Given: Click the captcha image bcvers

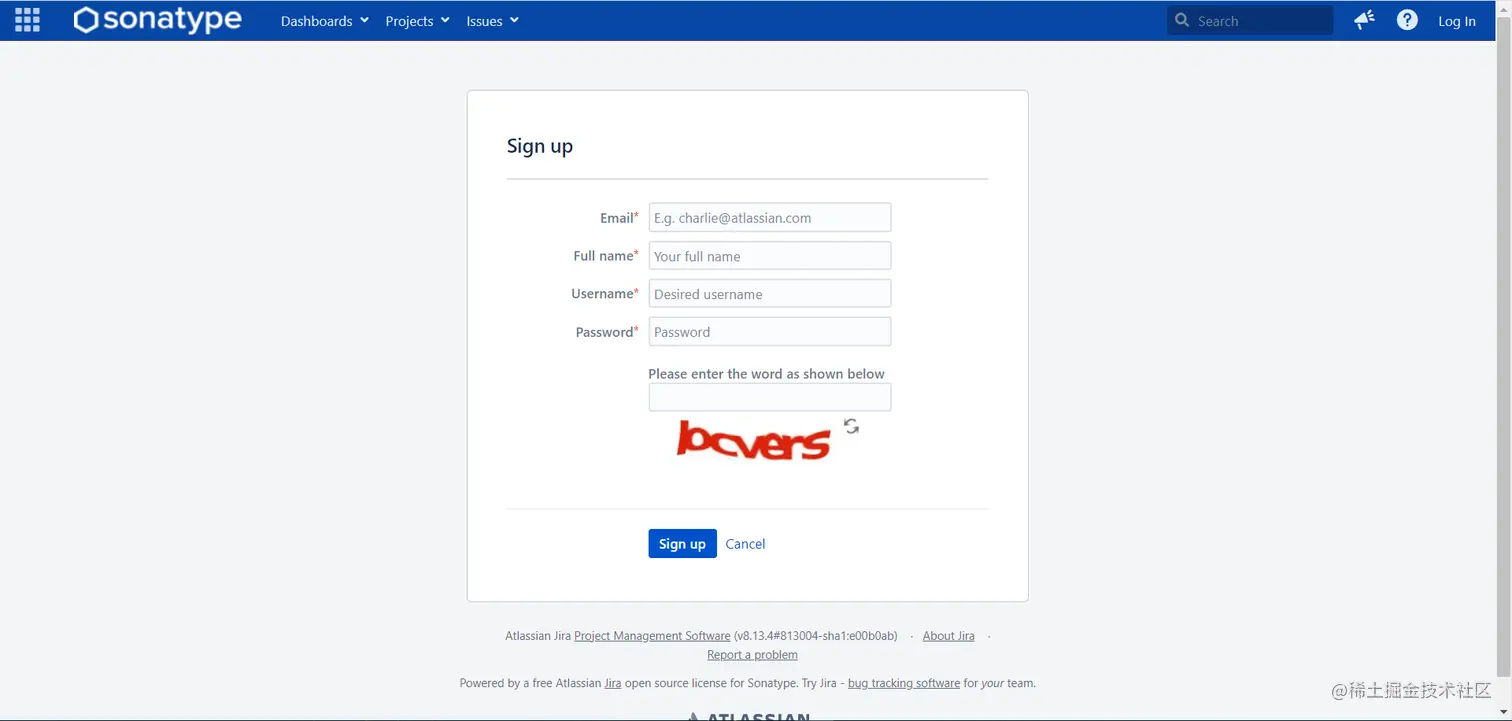Looking at the screenshot, I should (753, 440).
